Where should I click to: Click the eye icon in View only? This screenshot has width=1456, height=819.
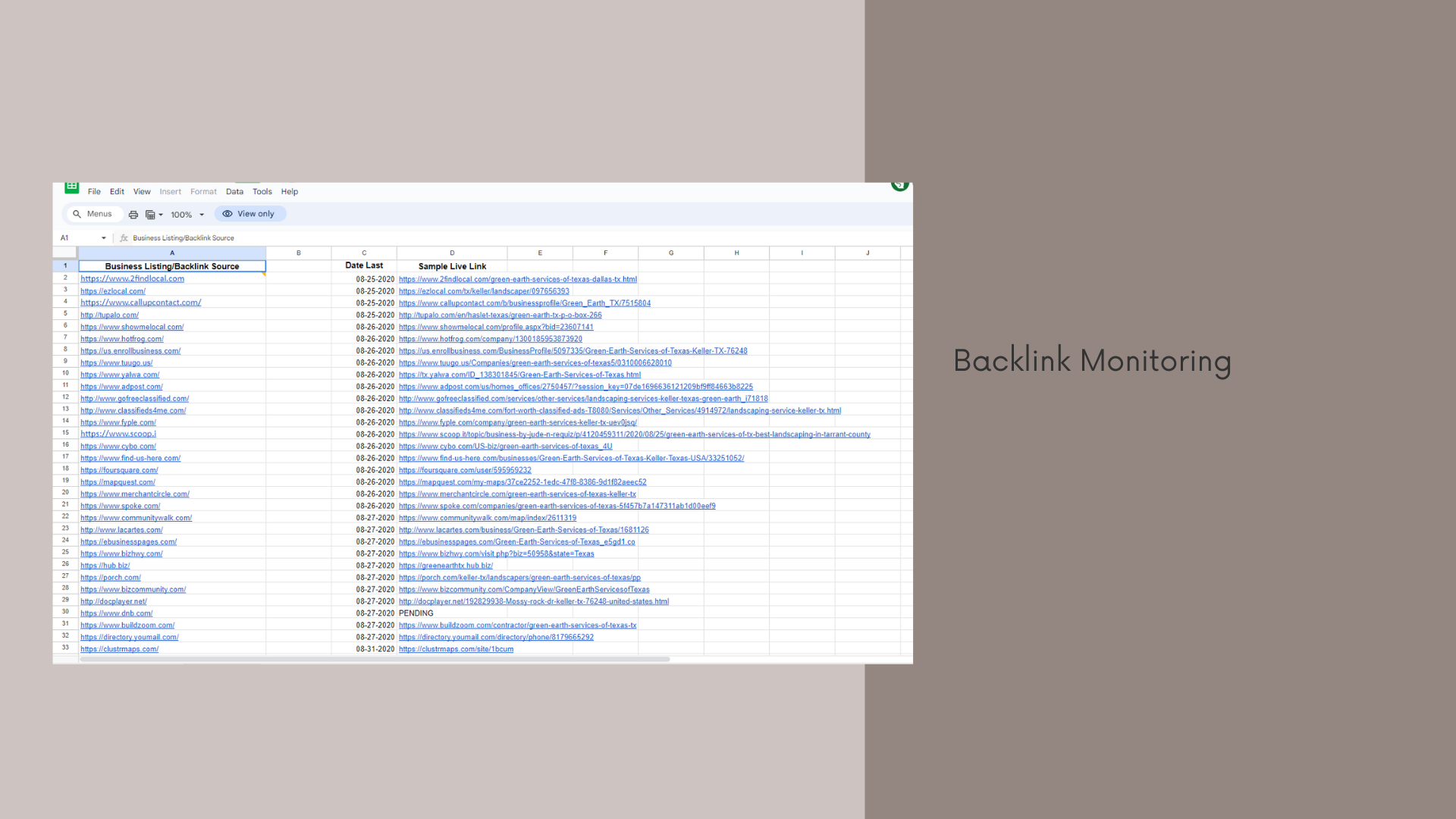[227, 214]
